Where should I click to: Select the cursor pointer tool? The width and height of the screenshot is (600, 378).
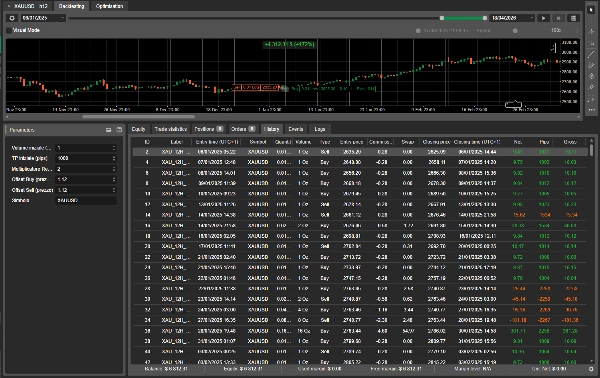(x=591, y=10)
